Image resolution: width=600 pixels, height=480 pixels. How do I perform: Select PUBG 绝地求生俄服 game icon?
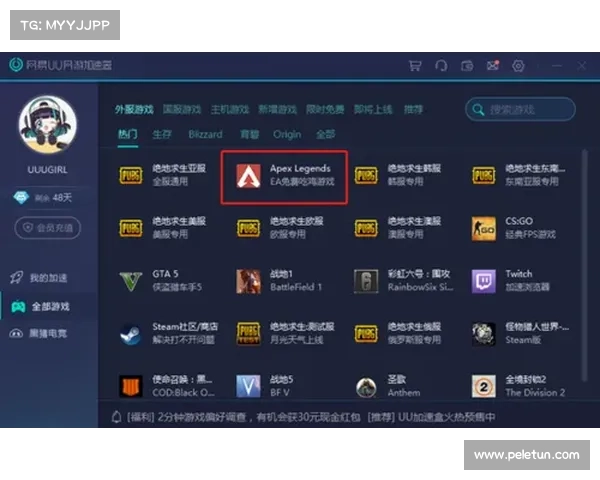(x=366, y=333)
